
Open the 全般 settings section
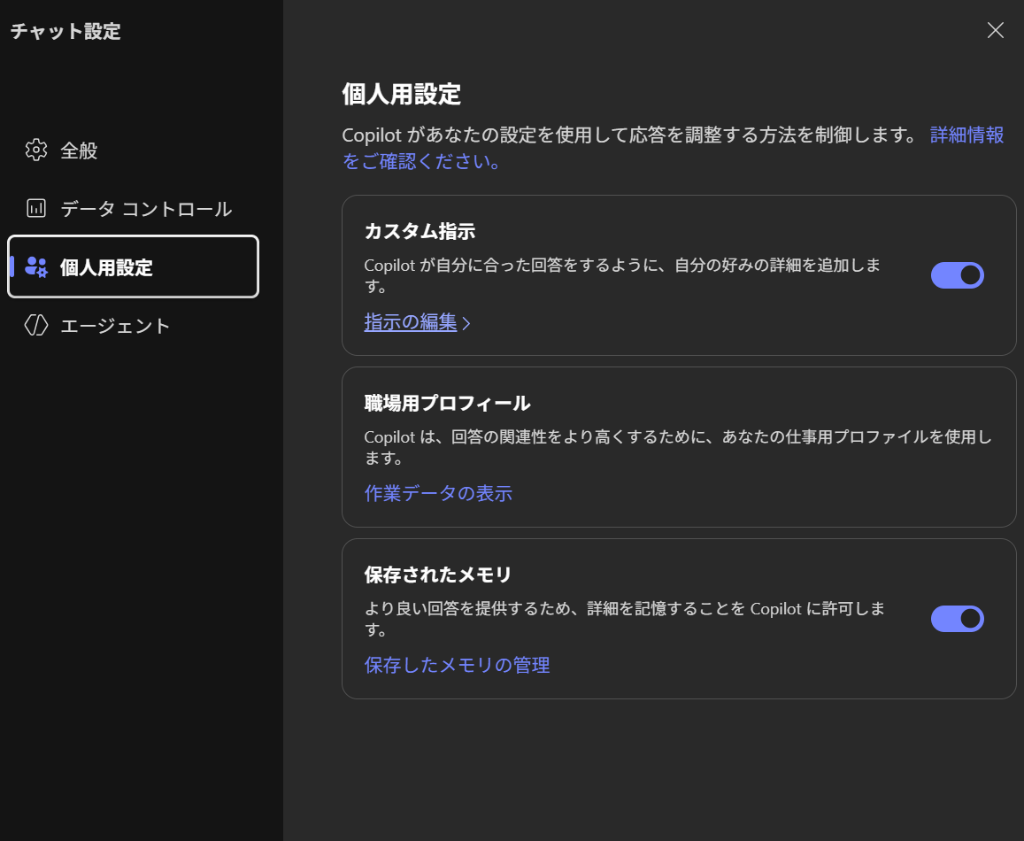(x=79, y=151)
